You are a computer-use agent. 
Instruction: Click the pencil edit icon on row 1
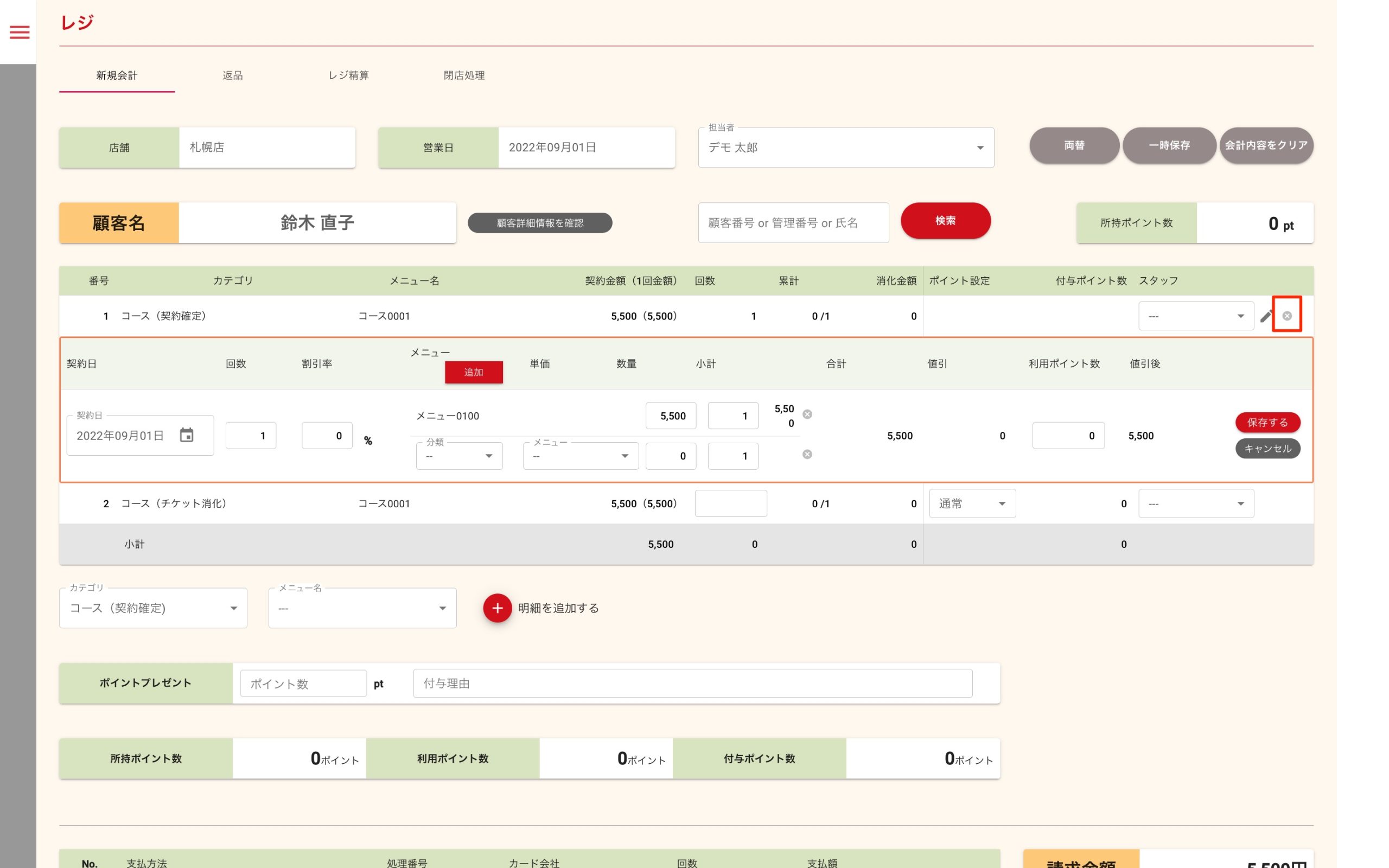(1266, 316)
